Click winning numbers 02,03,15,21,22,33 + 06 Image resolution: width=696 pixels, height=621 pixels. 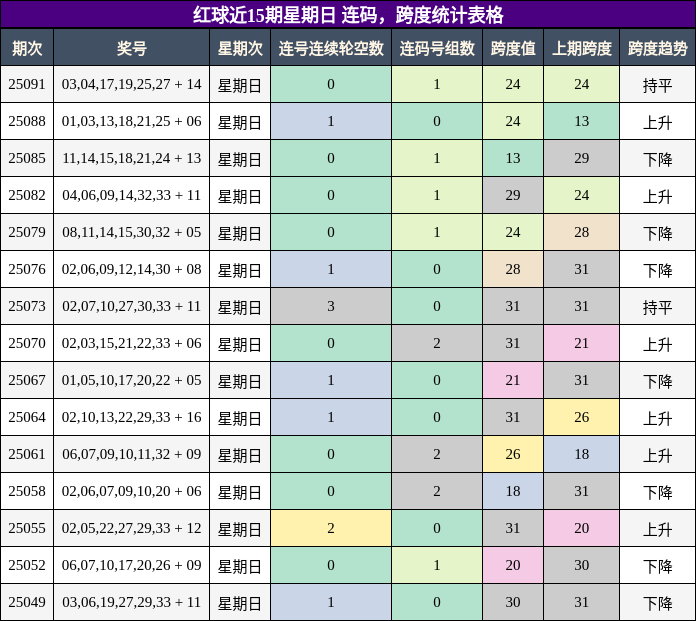point(131,343)
